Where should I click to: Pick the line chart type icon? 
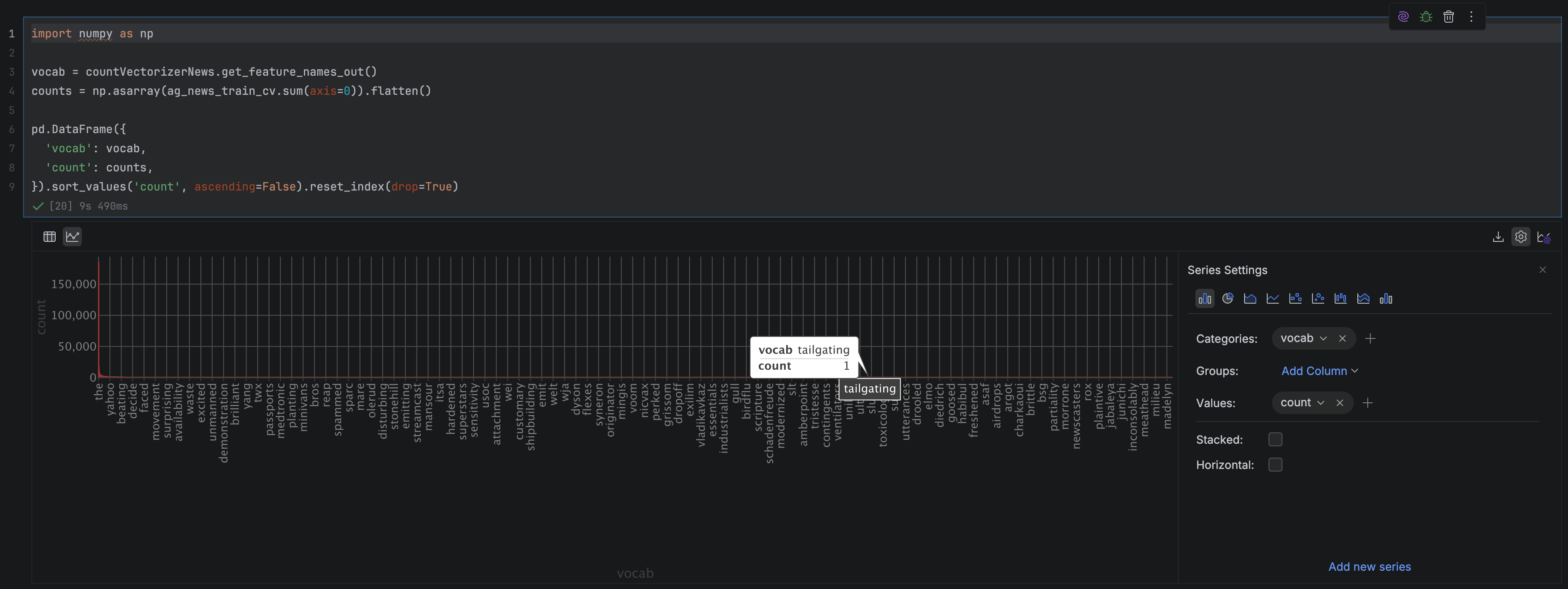click(x=1272, y=298)
